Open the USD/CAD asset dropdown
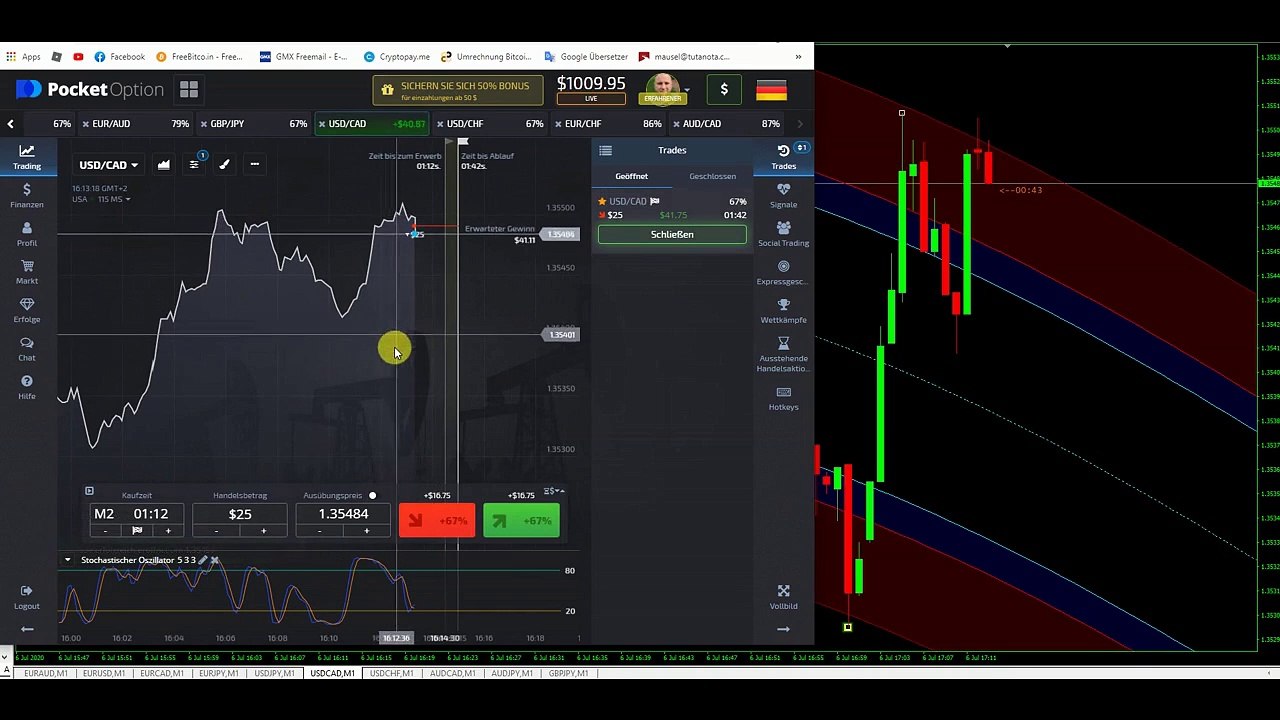Image resolution: width=1280 pixels, height=720 pixels. point(108,165)
